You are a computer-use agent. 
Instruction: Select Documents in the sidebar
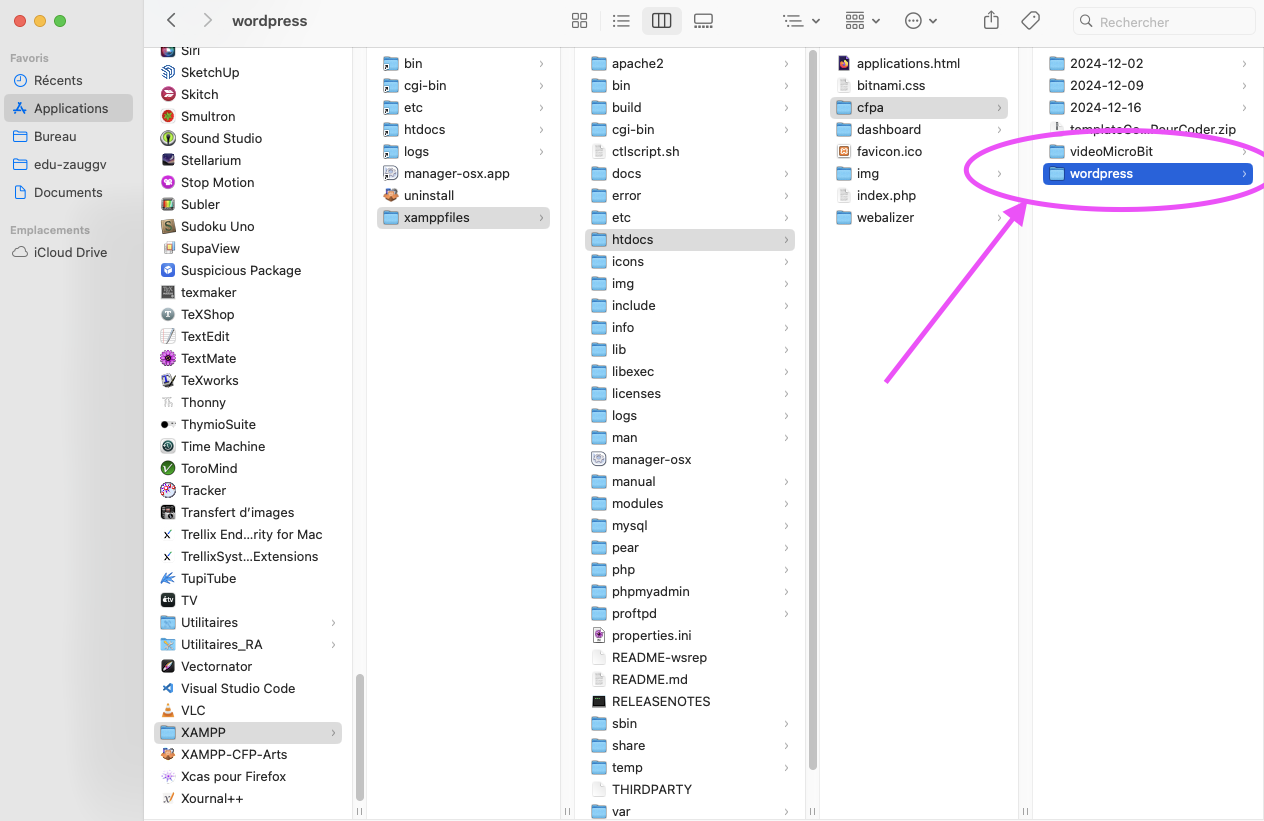point(68,192)
